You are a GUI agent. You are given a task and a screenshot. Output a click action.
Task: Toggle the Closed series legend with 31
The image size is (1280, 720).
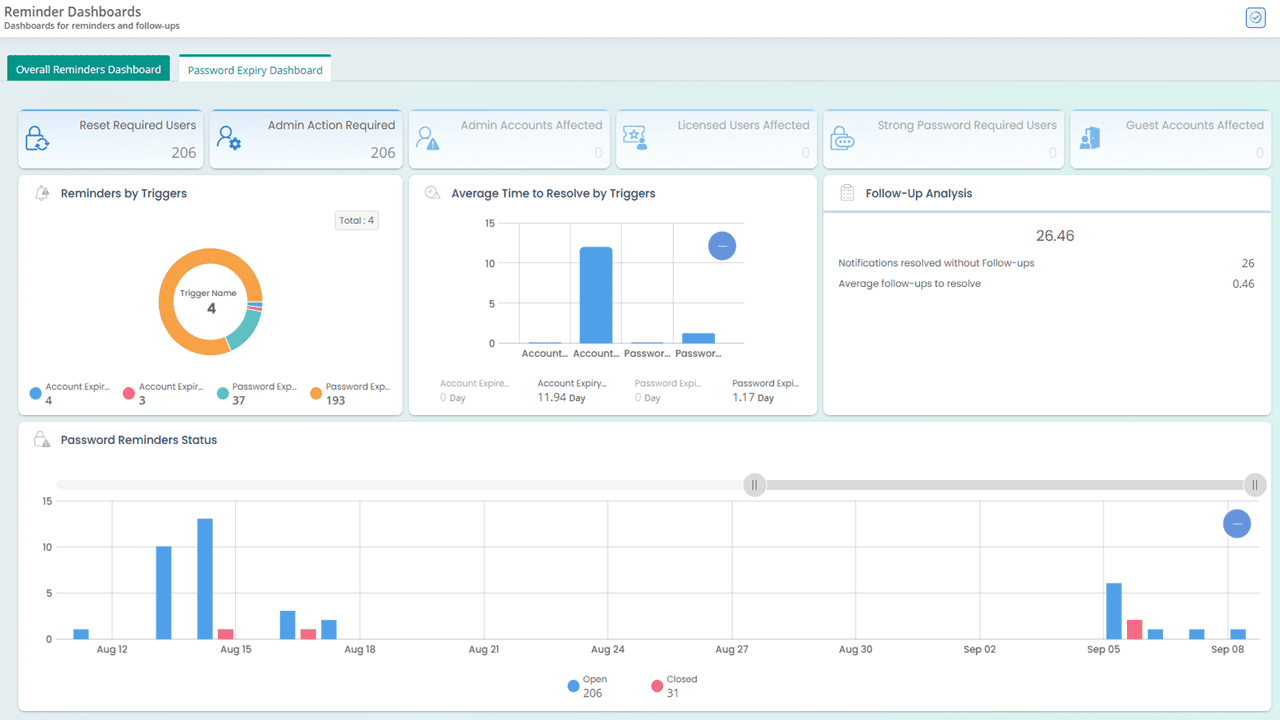(x=674, y=686)
